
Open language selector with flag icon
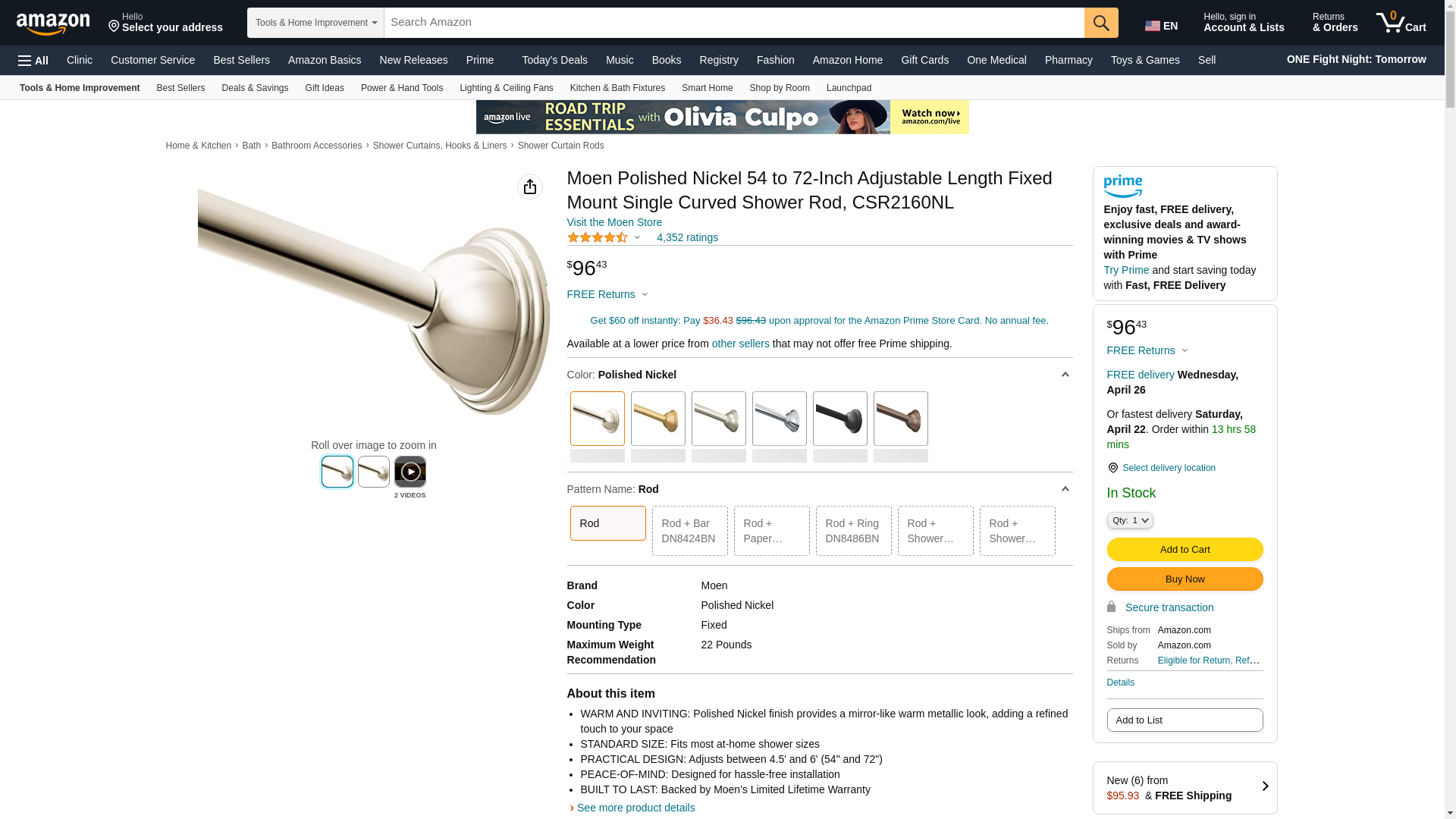[x=1162, y=26]
